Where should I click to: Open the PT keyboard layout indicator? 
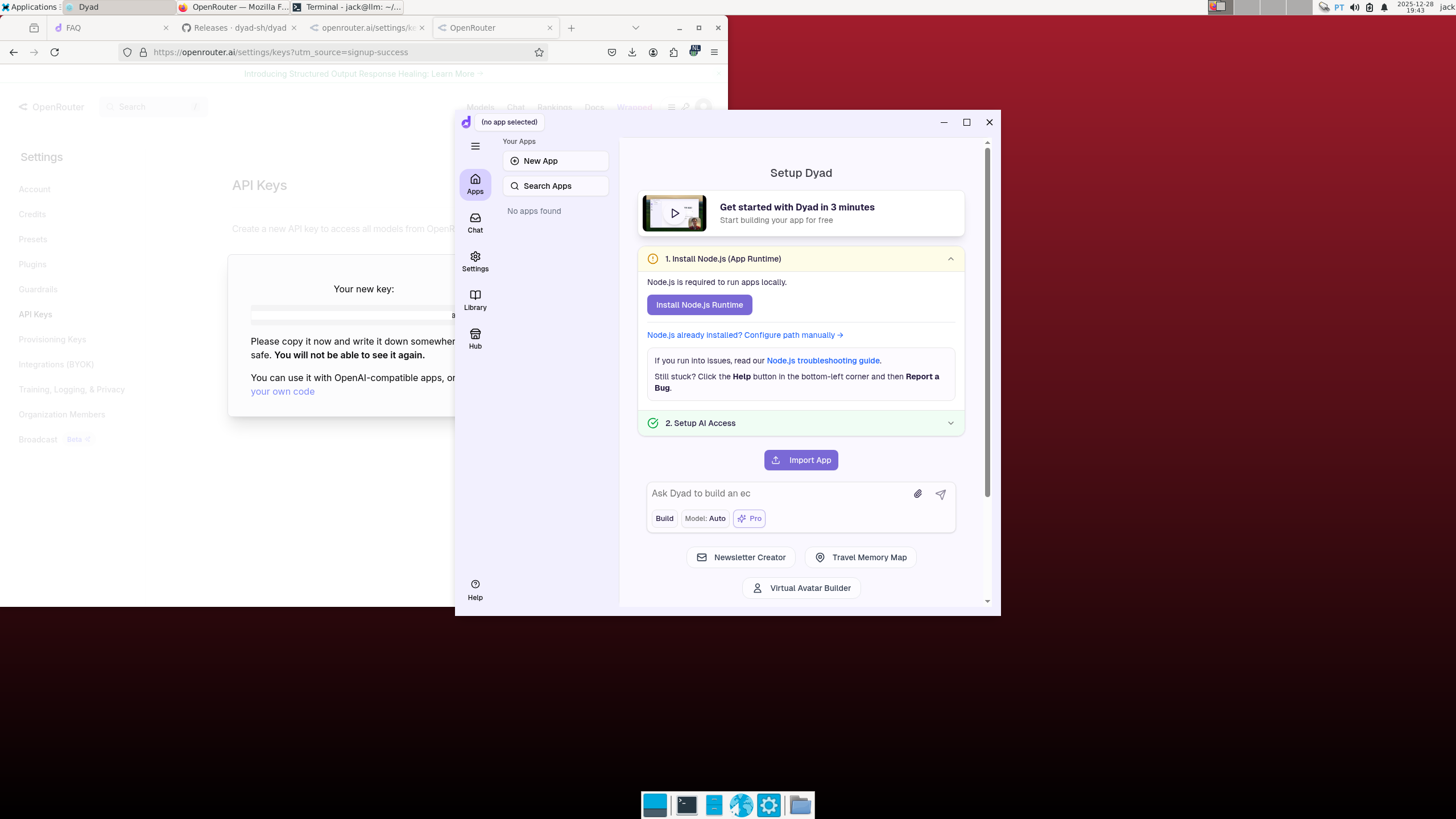click(1339, 7)
